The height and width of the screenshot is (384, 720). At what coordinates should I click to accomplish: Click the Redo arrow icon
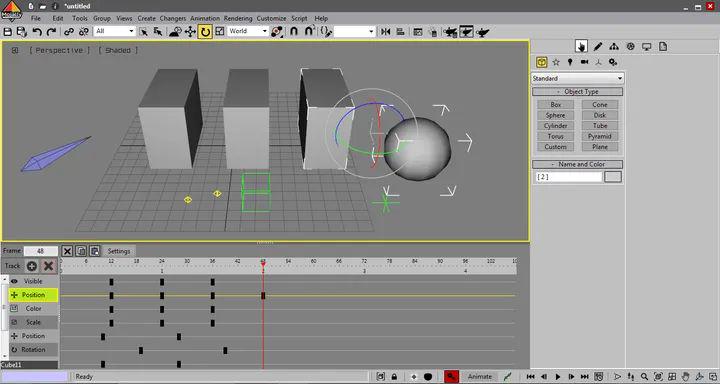coord(51,32)
